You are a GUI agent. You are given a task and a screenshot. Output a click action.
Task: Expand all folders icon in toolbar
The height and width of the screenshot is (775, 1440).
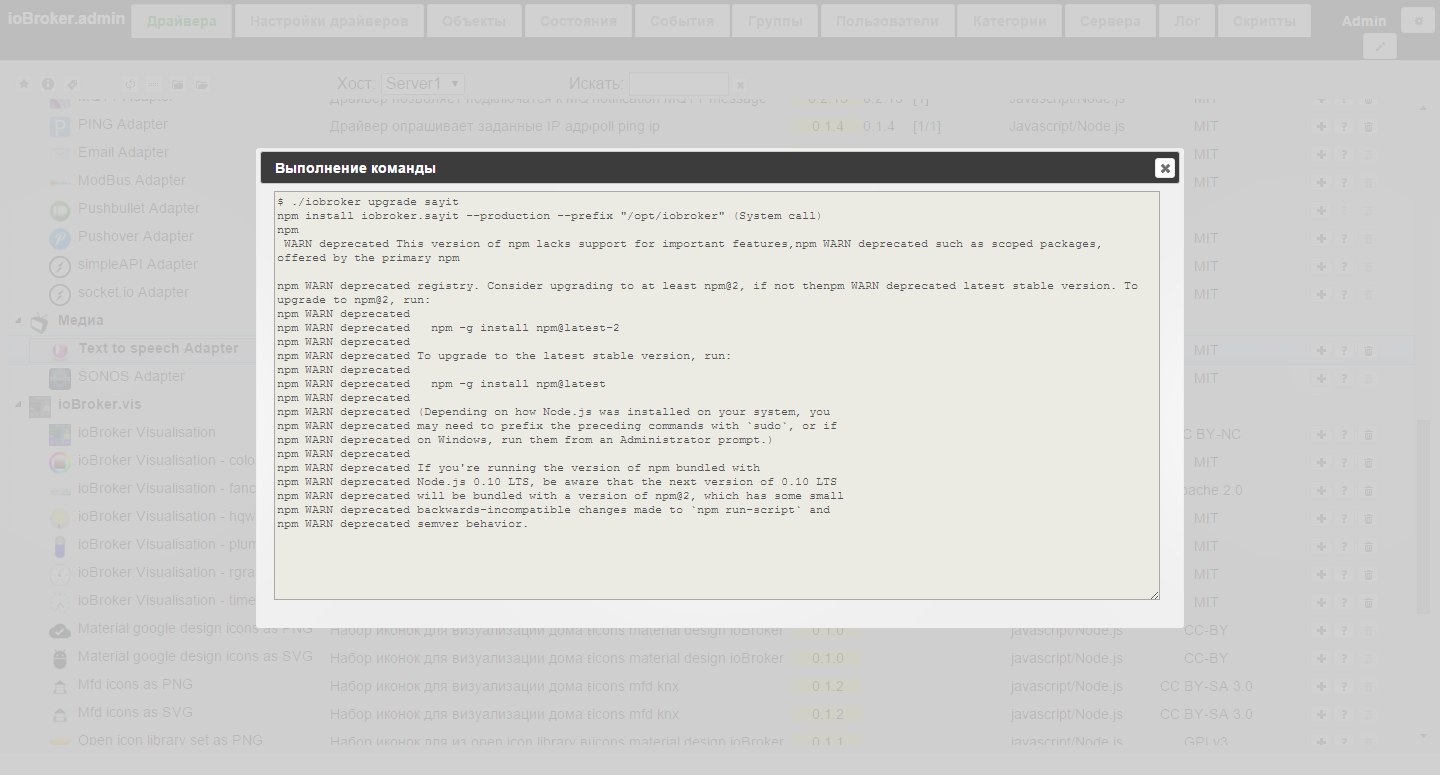pyautogui.click(x=202, y=85)
